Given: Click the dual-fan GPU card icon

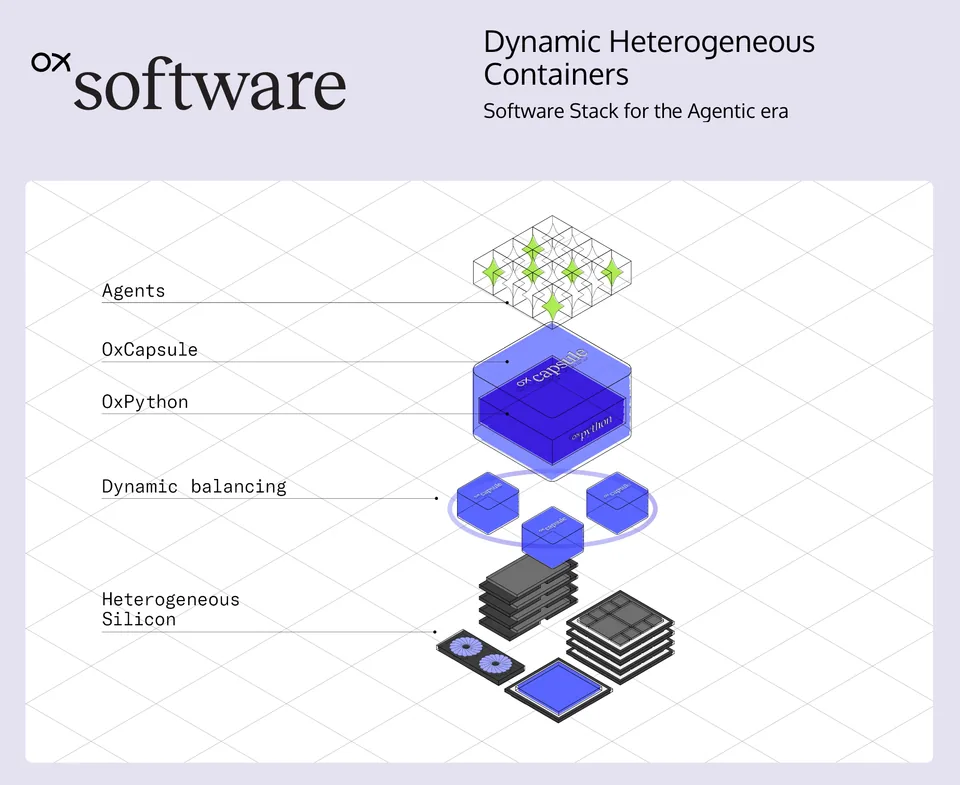Looking at the screenshot, I should (481, 657).
